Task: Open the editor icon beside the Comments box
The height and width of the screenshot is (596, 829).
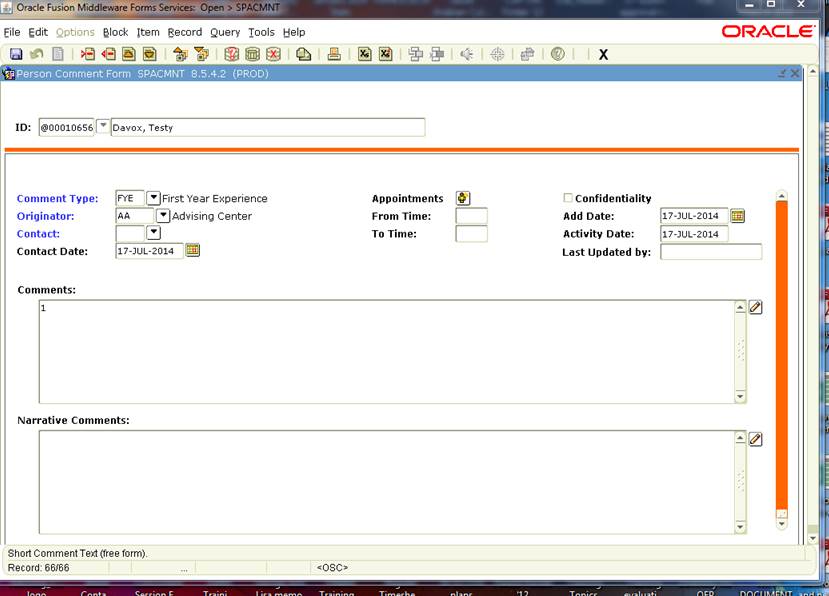Action: pos(756,307)
